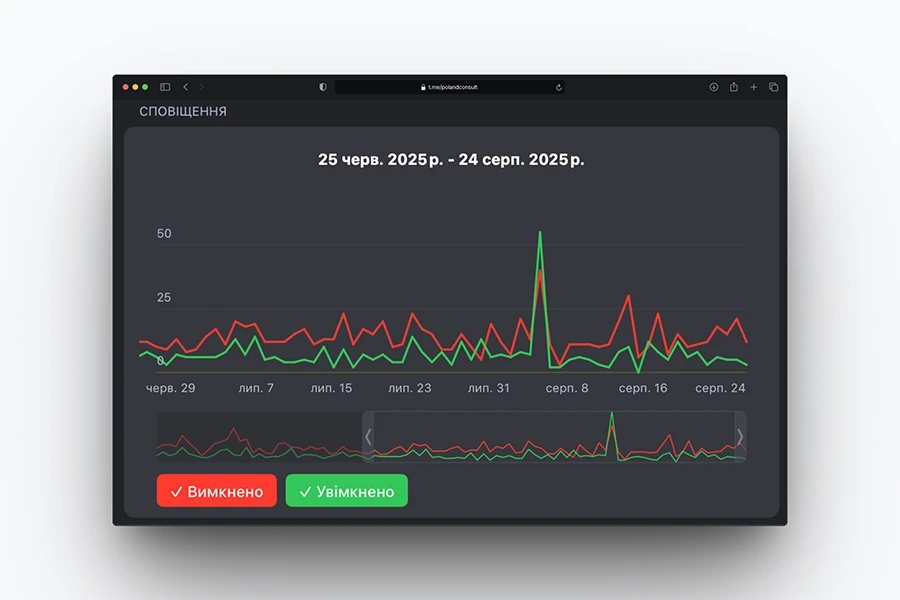The height and width of the screenshot is (600, 900).
Task: Click the right handle of range selector
Action: pyautogui.click(x=740, y=437)
